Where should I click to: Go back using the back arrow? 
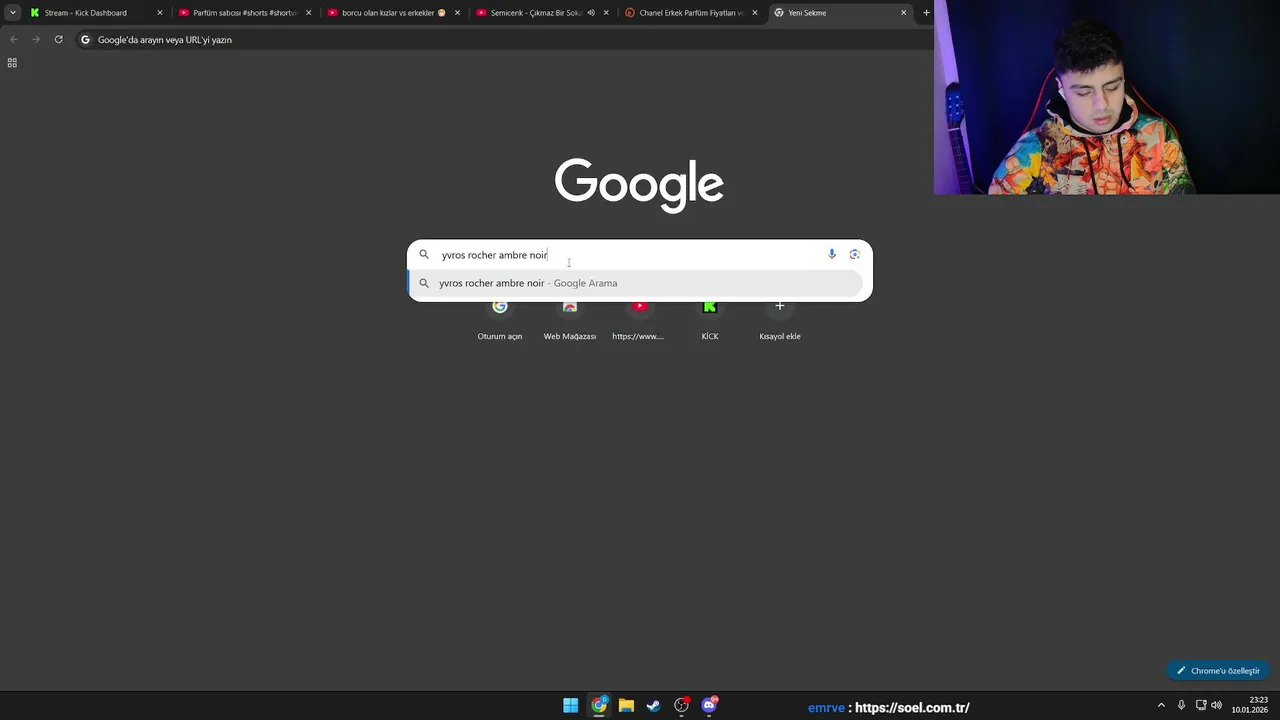coord(14,39)
